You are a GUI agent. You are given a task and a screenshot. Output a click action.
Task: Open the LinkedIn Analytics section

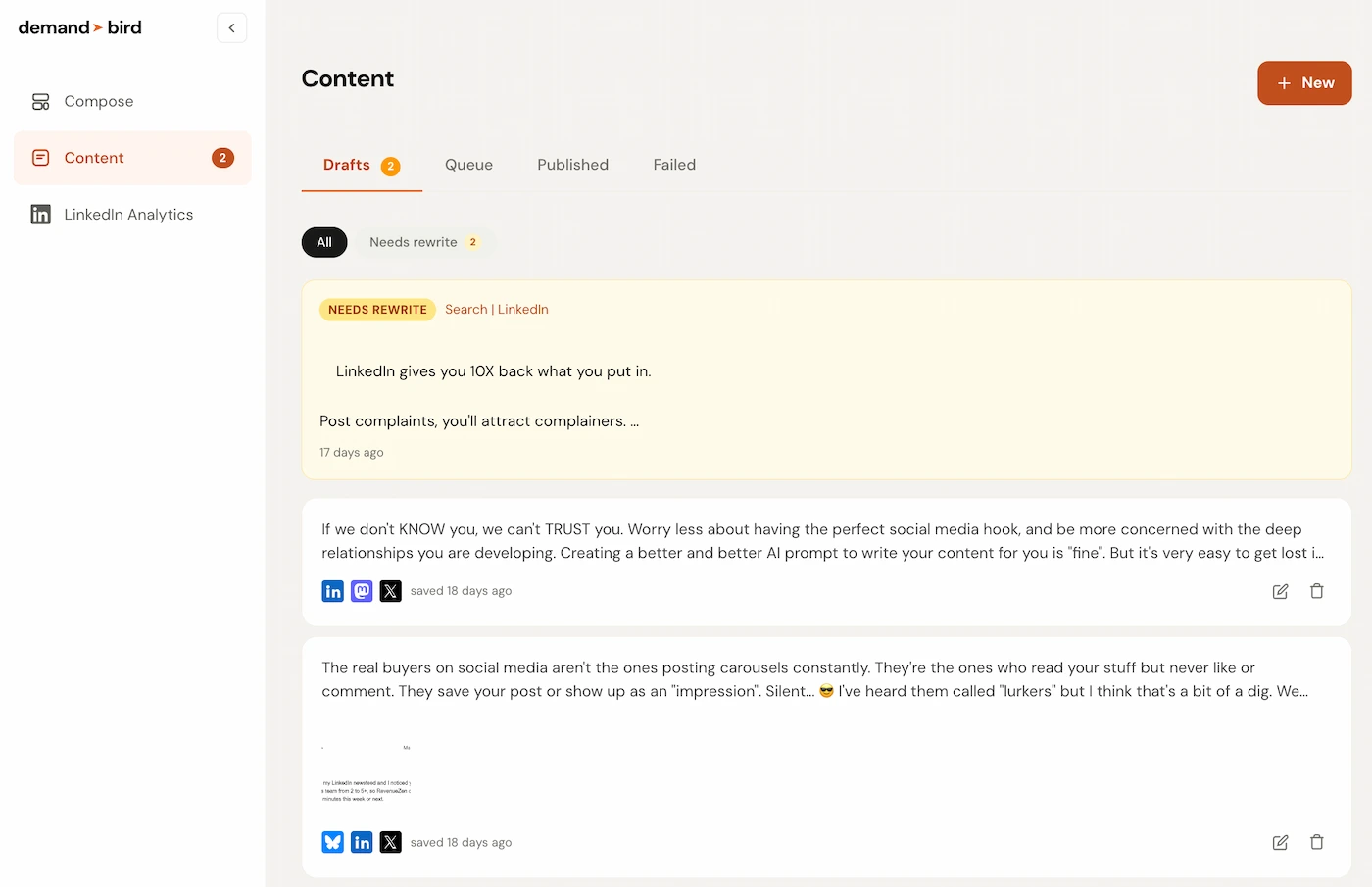tap(128, 214)
